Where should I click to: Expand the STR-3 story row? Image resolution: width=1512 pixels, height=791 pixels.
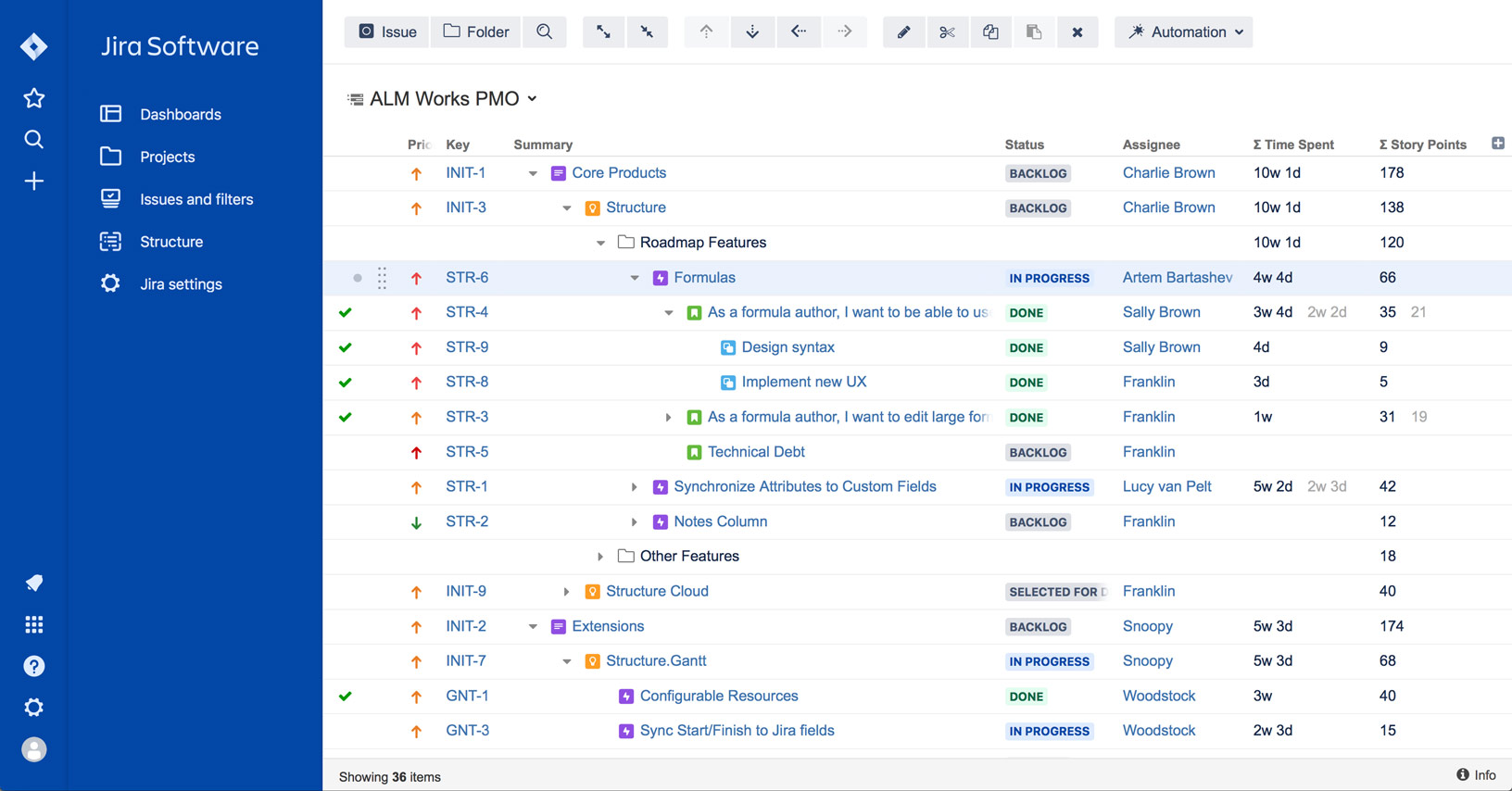669,418
